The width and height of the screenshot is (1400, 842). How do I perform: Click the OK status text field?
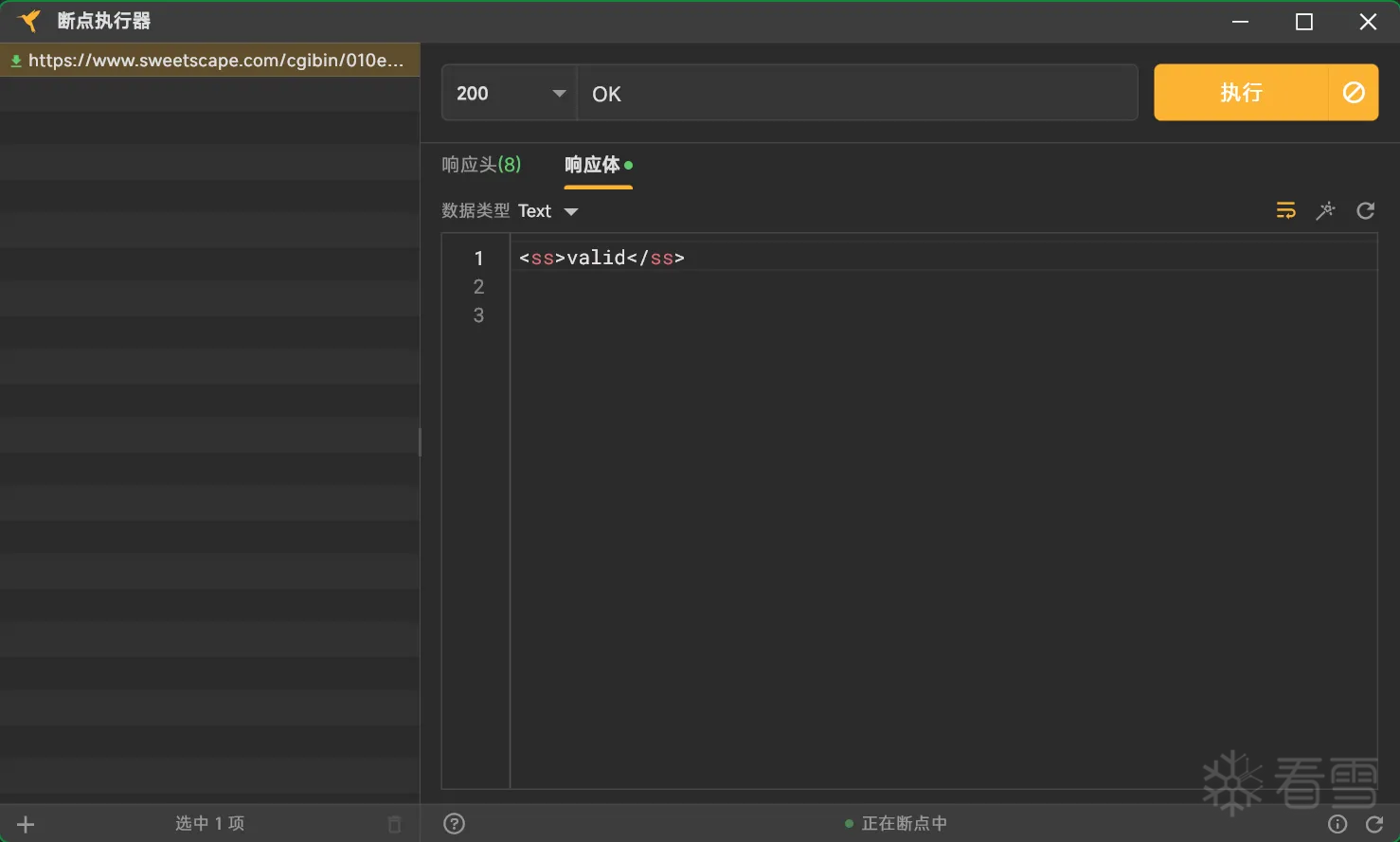point(856,93)
